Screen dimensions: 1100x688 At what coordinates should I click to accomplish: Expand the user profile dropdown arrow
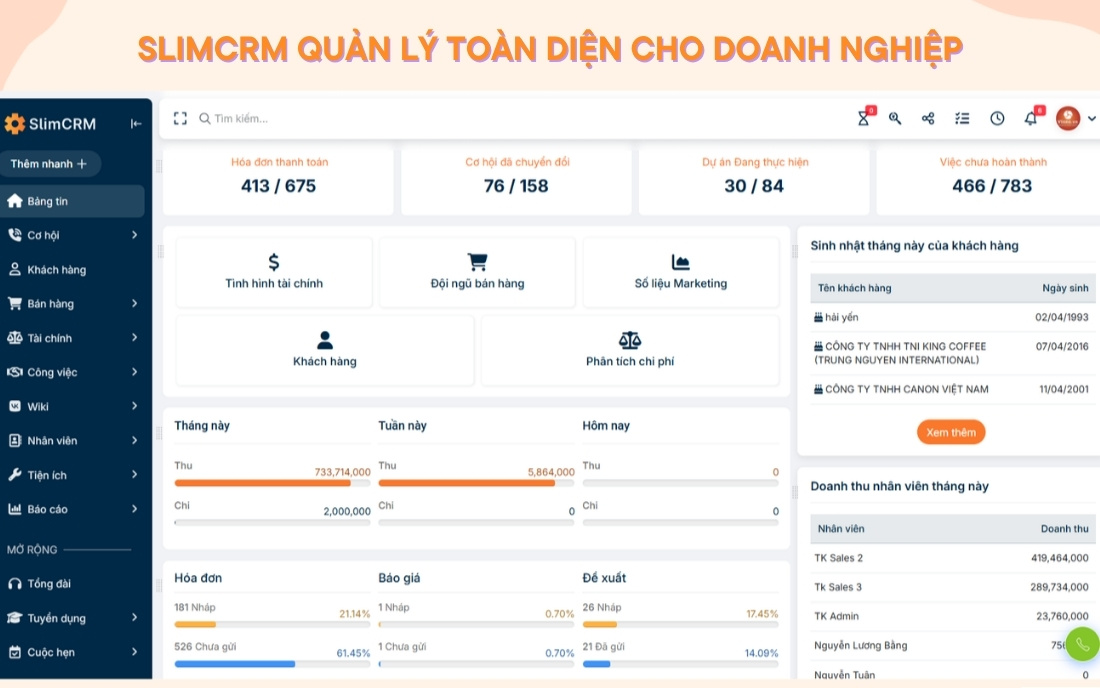coord(1092,119)
